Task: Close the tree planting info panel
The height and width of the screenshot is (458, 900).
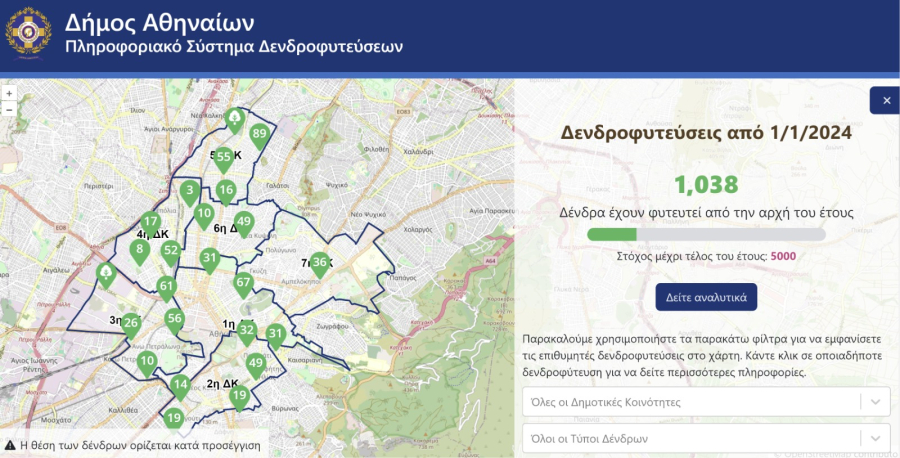Action: point(885,100)
